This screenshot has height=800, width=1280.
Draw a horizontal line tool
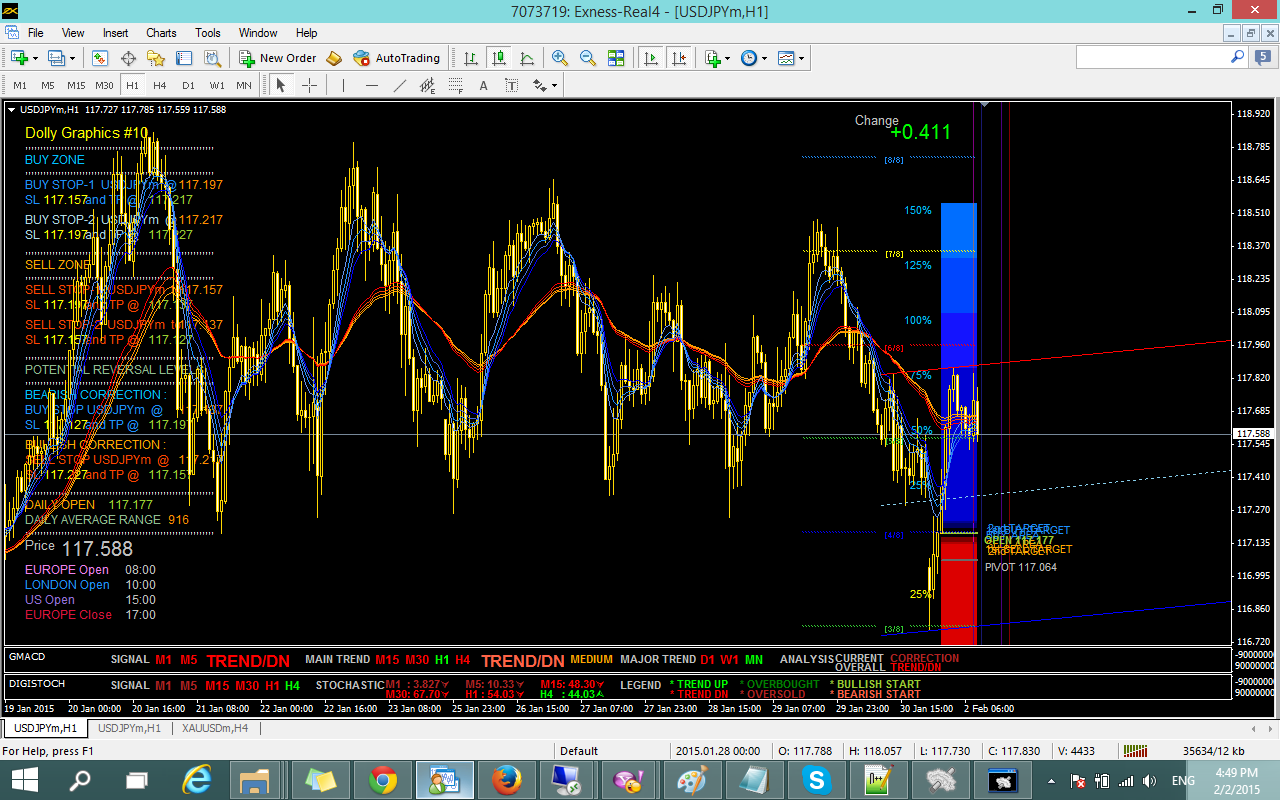(372, 85)
